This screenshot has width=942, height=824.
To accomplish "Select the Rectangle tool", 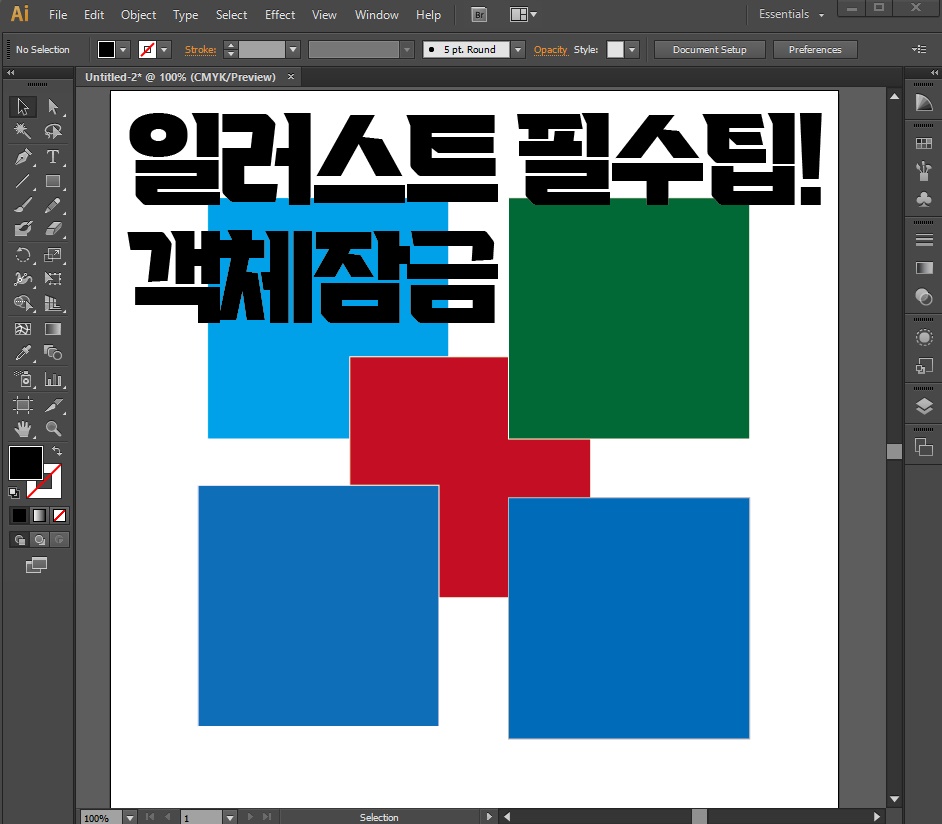I will tap(53, 181).
